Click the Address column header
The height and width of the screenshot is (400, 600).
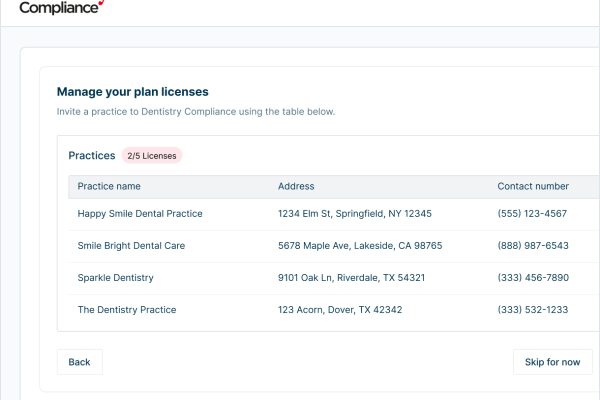(x=296, y=186)
